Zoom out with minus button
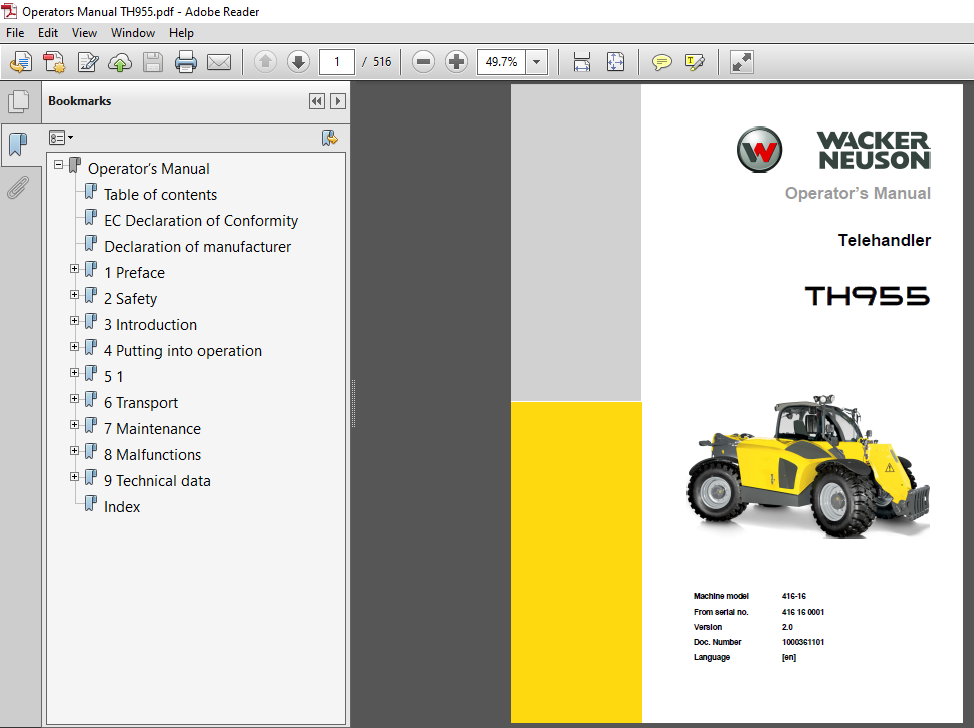This screenshot has height=728, width=974. pyautogui.click(x=423, y=61)
